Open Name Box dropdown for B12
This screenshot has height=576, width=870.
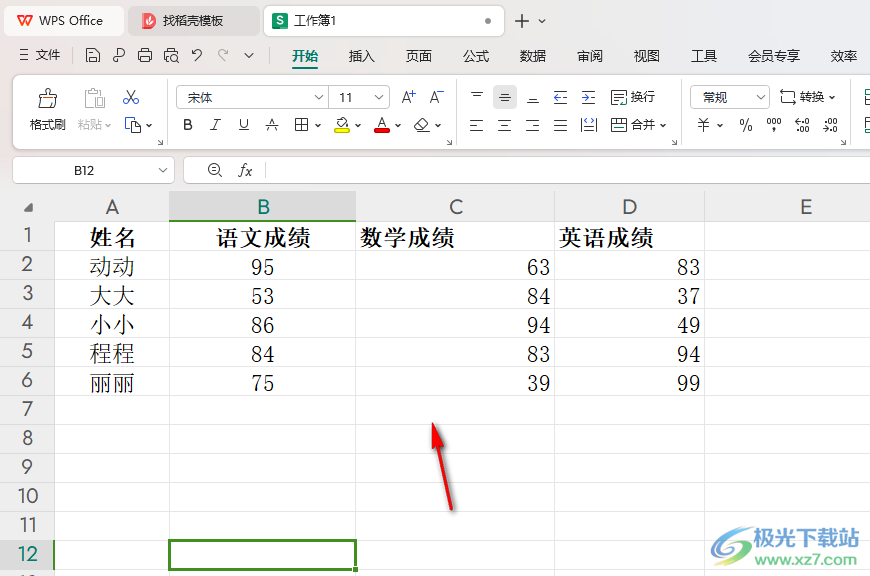[163, 170]
